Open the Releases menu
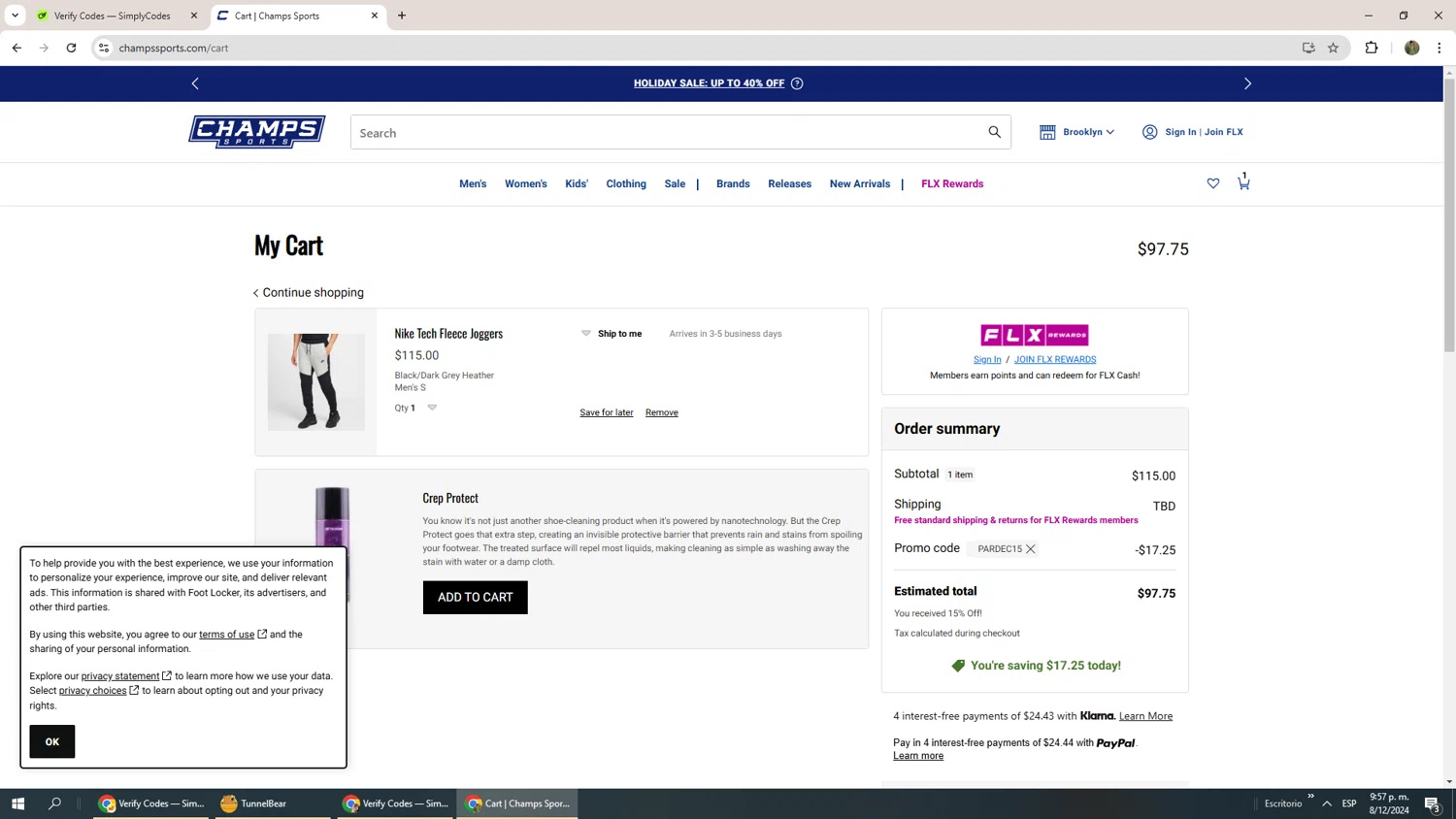 tap(789, 183)
